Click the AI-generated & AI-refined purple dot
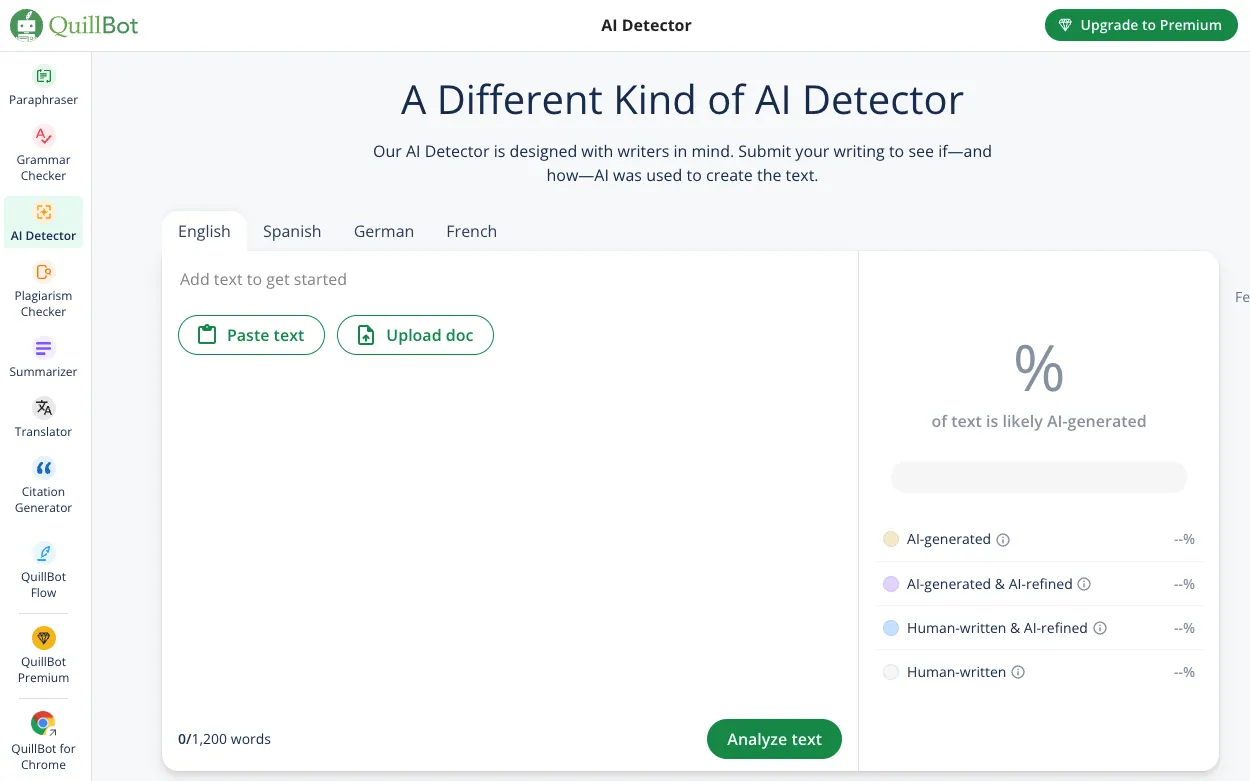 click(x=891, y=584)
